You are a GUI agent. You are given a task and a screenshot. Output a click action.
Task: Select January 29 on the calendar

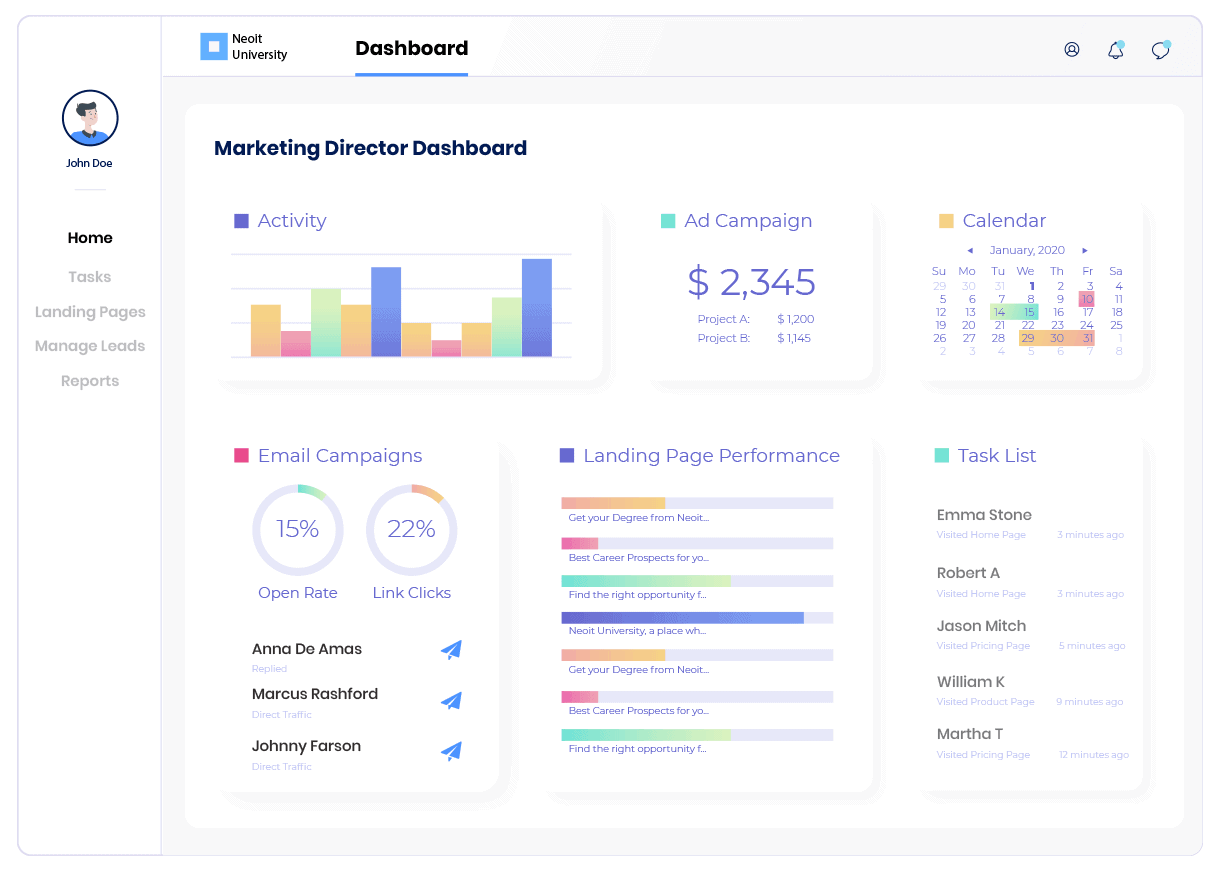[x=1027, y=338]
